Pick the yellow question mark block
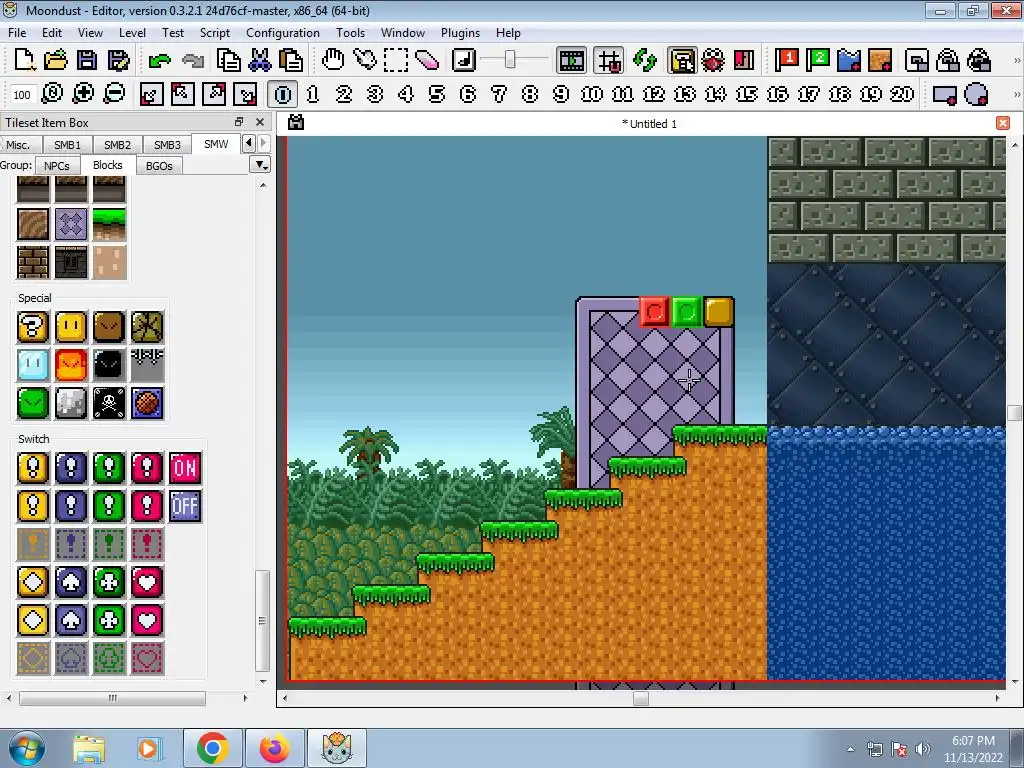 coord(33,327)
